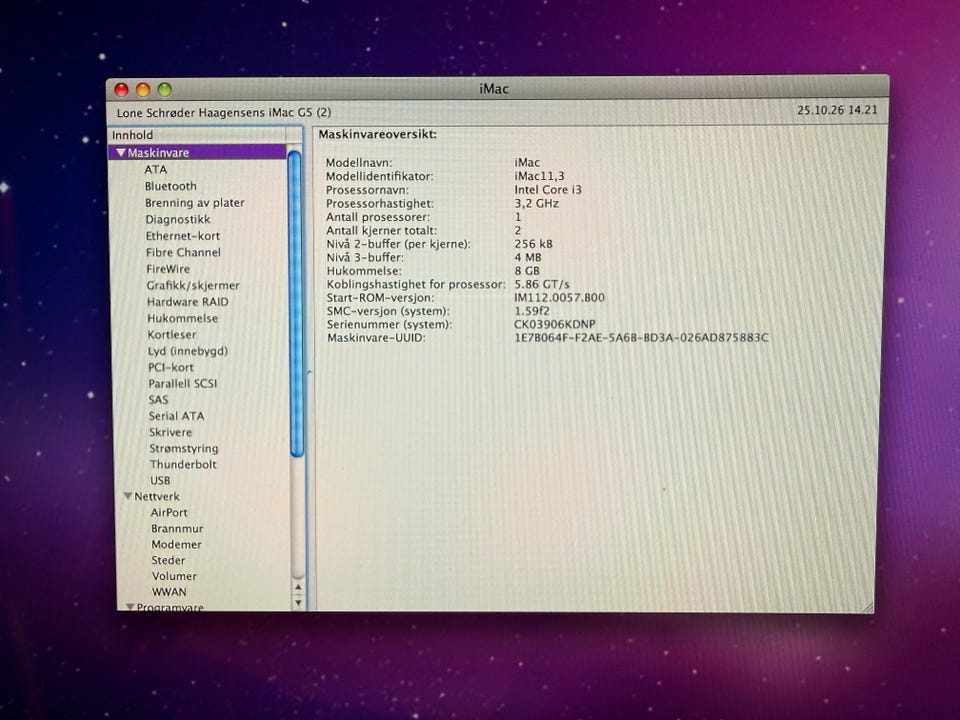Choose Steder in the network list
Viewport: 960px width, 720px height.
tap(168, 560)
